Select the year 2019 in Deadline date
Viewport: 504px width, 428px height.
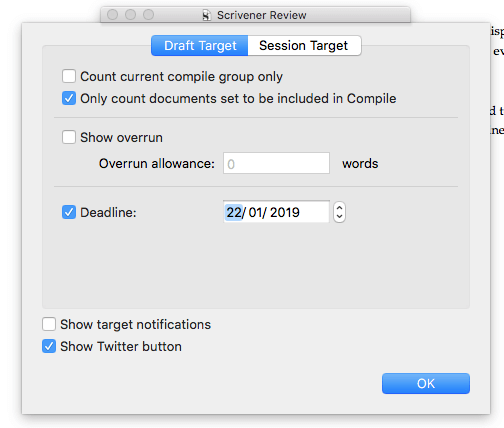click(x=285, y=212)
